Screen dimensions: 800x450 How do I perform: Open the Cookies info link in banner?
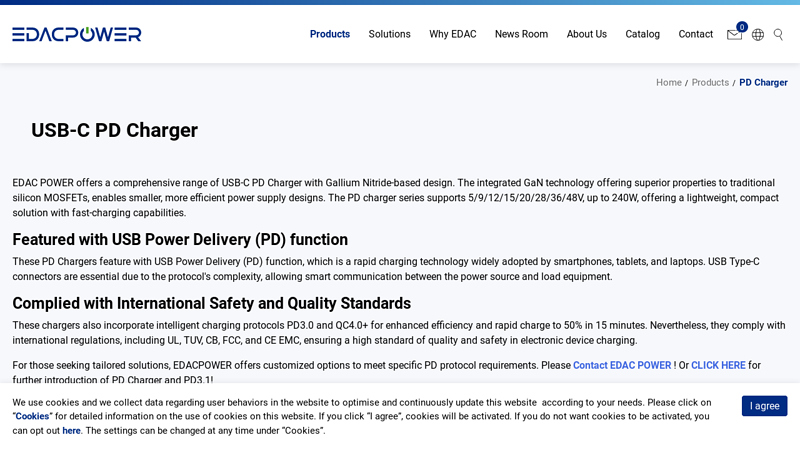coord(32,416)
